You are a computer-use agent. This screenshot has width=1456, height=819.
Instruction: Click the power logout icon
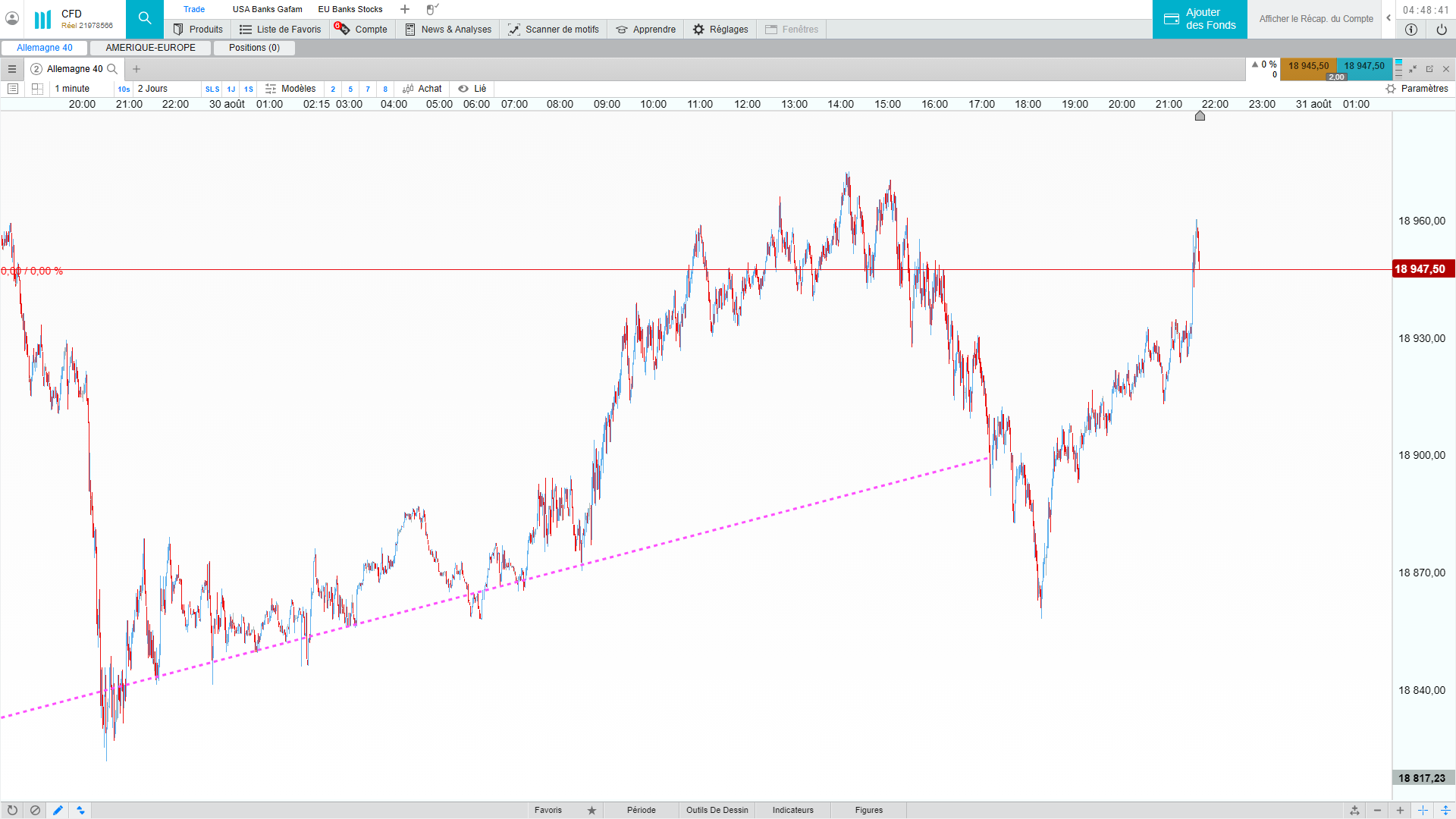(x=1441, y=30)
